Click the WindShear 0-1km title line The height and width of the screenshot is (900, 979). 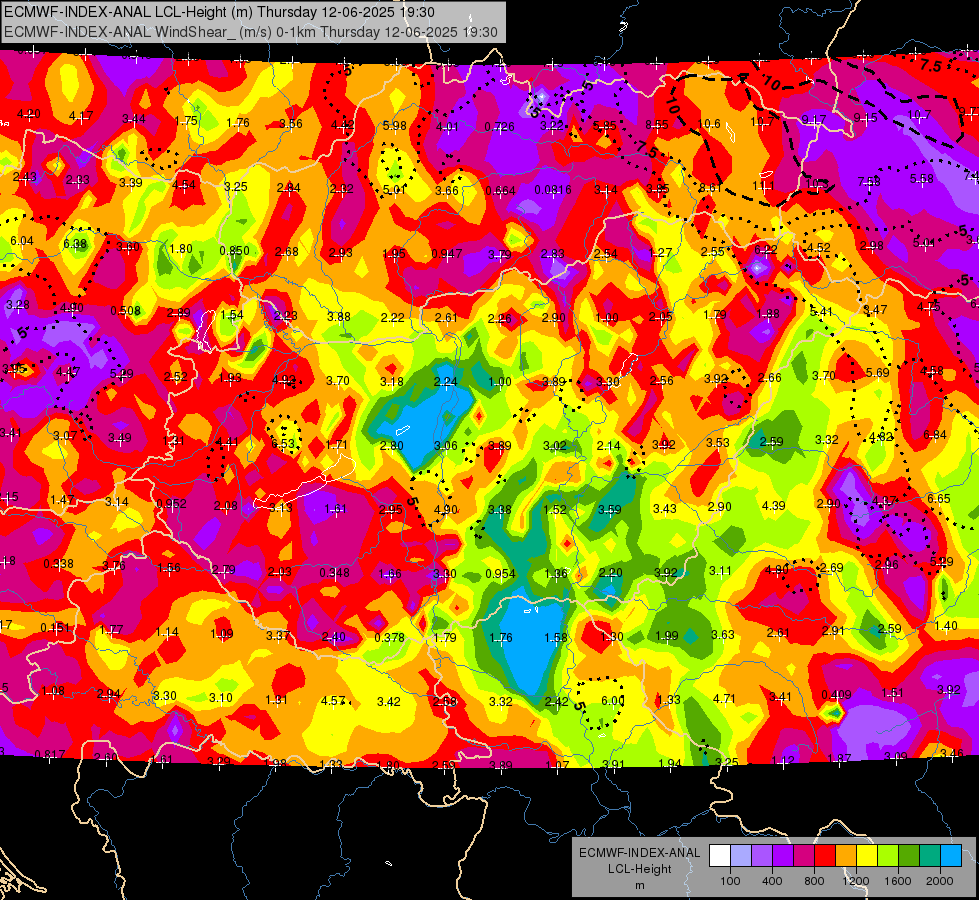click(x=251, y=32)
